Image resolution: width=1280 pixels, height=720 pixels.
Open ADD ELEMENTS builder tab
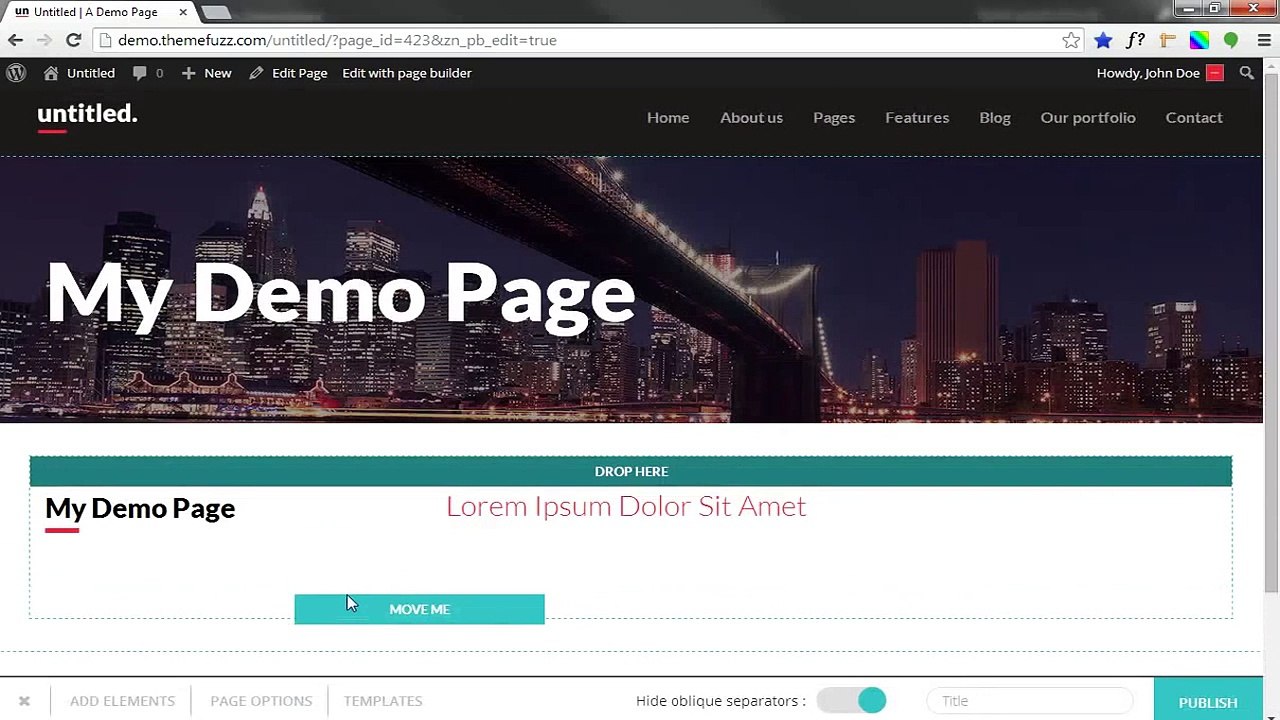click(122, 701)
